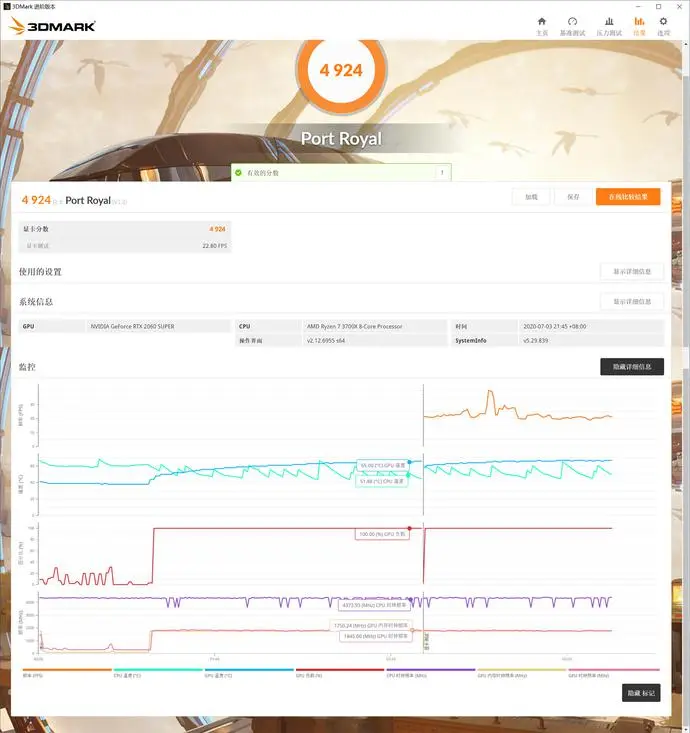Toggle pink GPU clock frequency legend
The height and width of the screenshot is (733, 690).
pos(613,673)
